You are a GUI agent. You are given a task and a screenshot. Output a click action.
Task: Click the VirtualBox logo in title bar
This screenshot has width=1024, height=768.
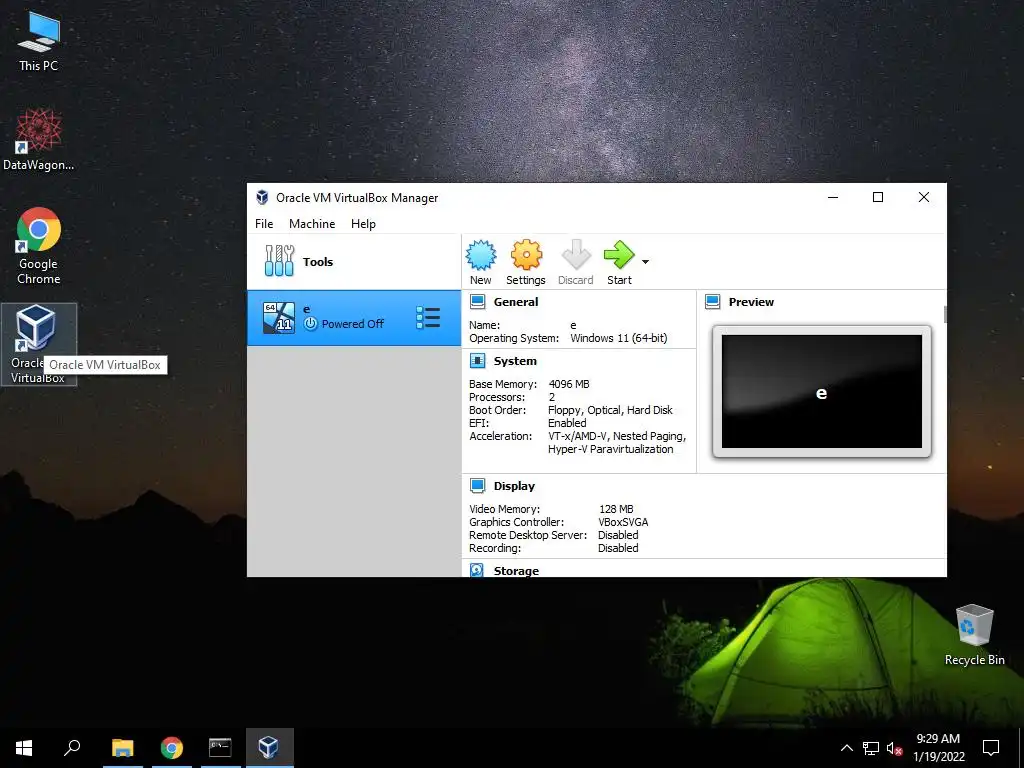pos(262,197)
